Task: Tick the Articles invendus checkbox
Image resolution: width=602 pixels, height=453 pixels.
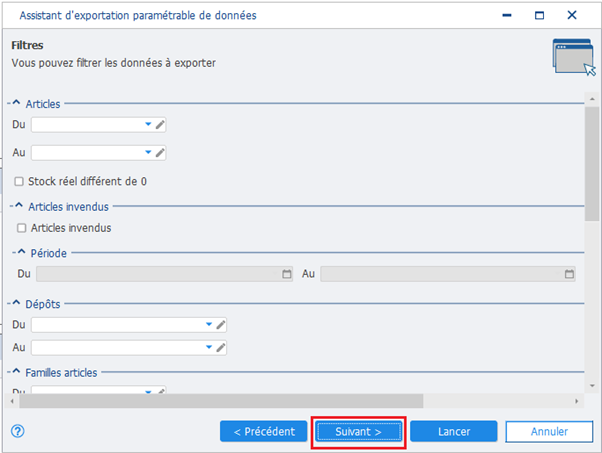Action: pyautogui.click(x=22, y=228)
